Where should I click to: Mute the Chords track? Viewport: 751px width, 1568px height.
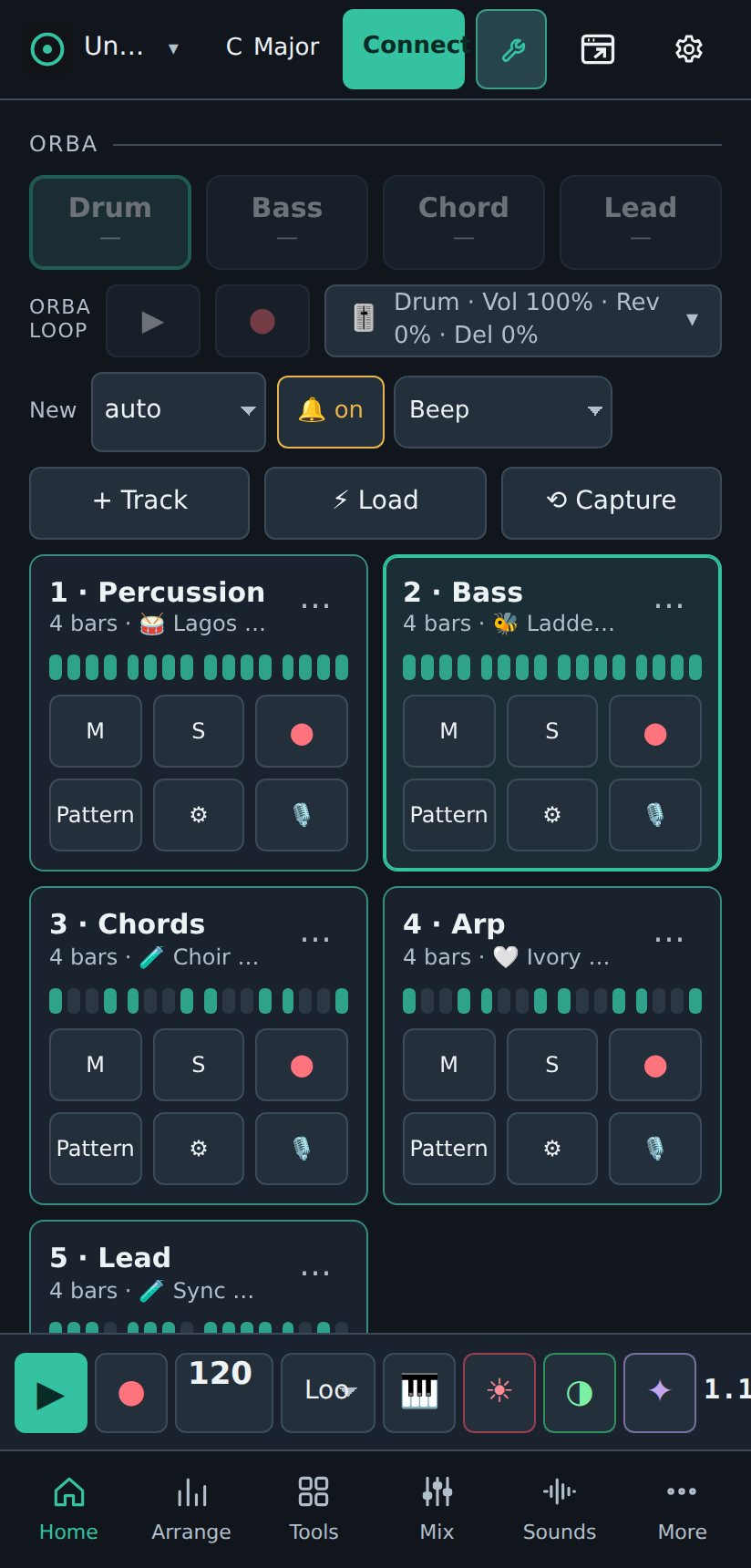pos(96,1065)
